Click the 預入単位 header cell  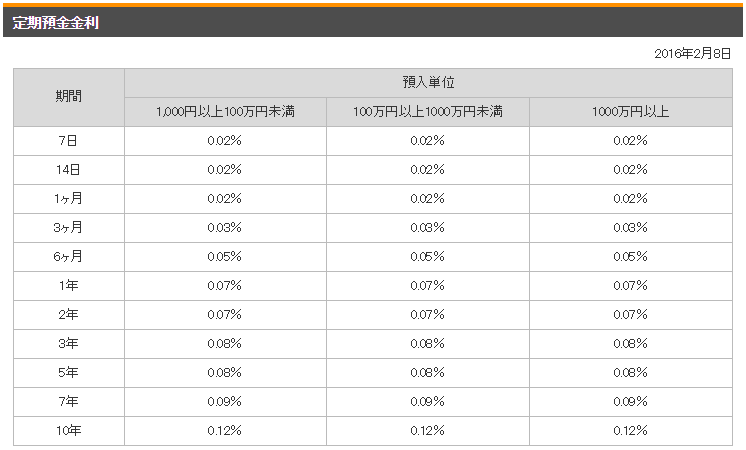tap(428, 83)
